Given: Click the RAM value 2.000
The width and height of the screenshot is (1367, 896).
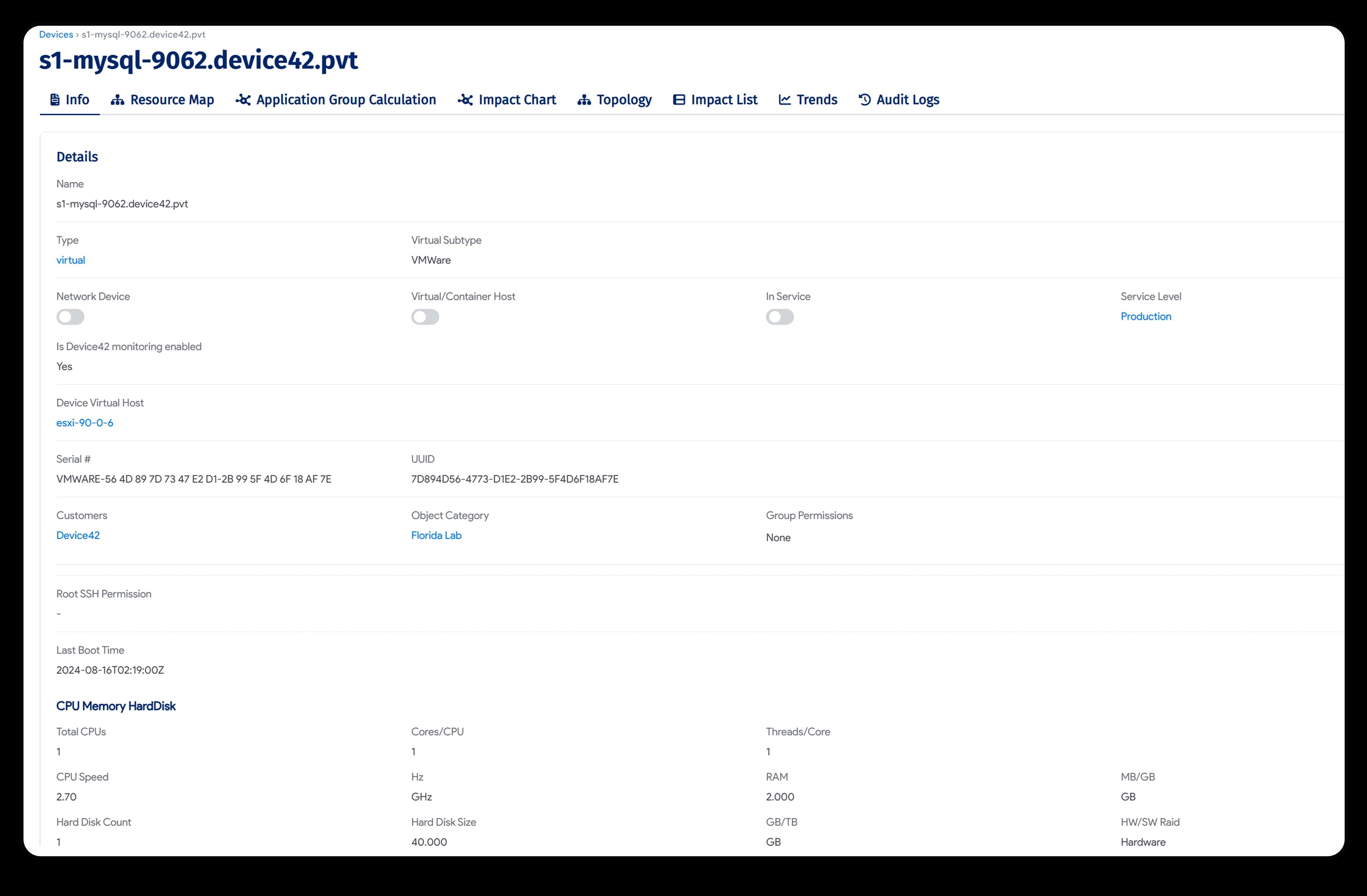Looking at the screenshot, I should [780, 797].
